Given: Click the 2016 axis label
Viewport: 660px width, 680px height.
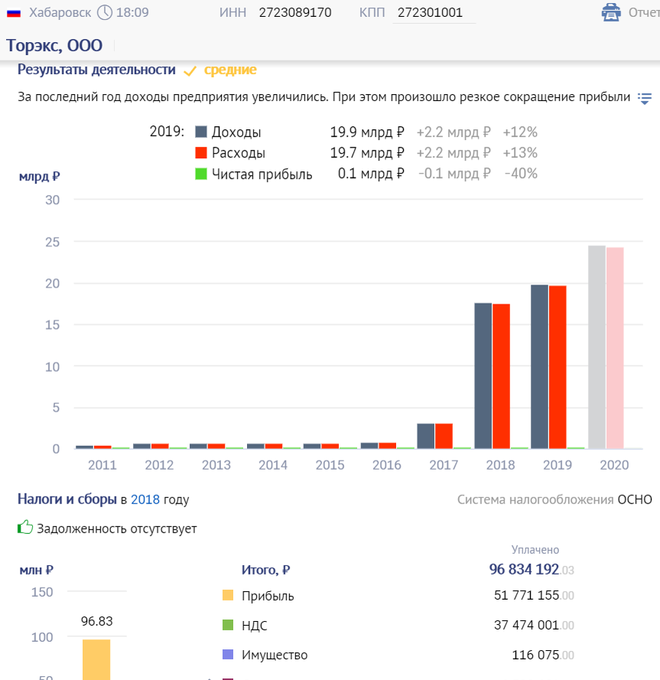Looking at the screenshot, I should (x=387, y=465).
